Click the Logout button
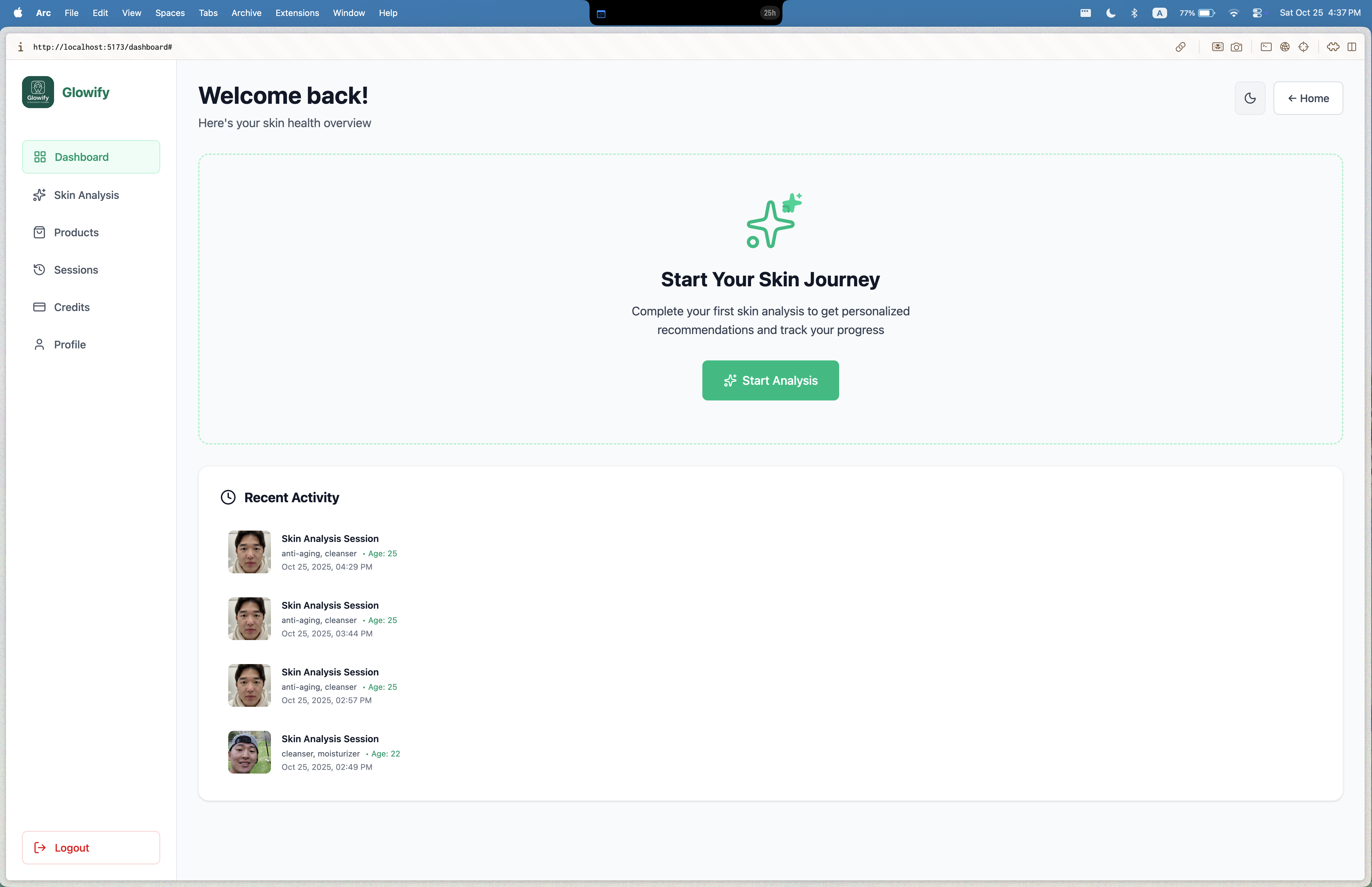This screenshot has width=1372, height=887. click(x=91, y=847)
